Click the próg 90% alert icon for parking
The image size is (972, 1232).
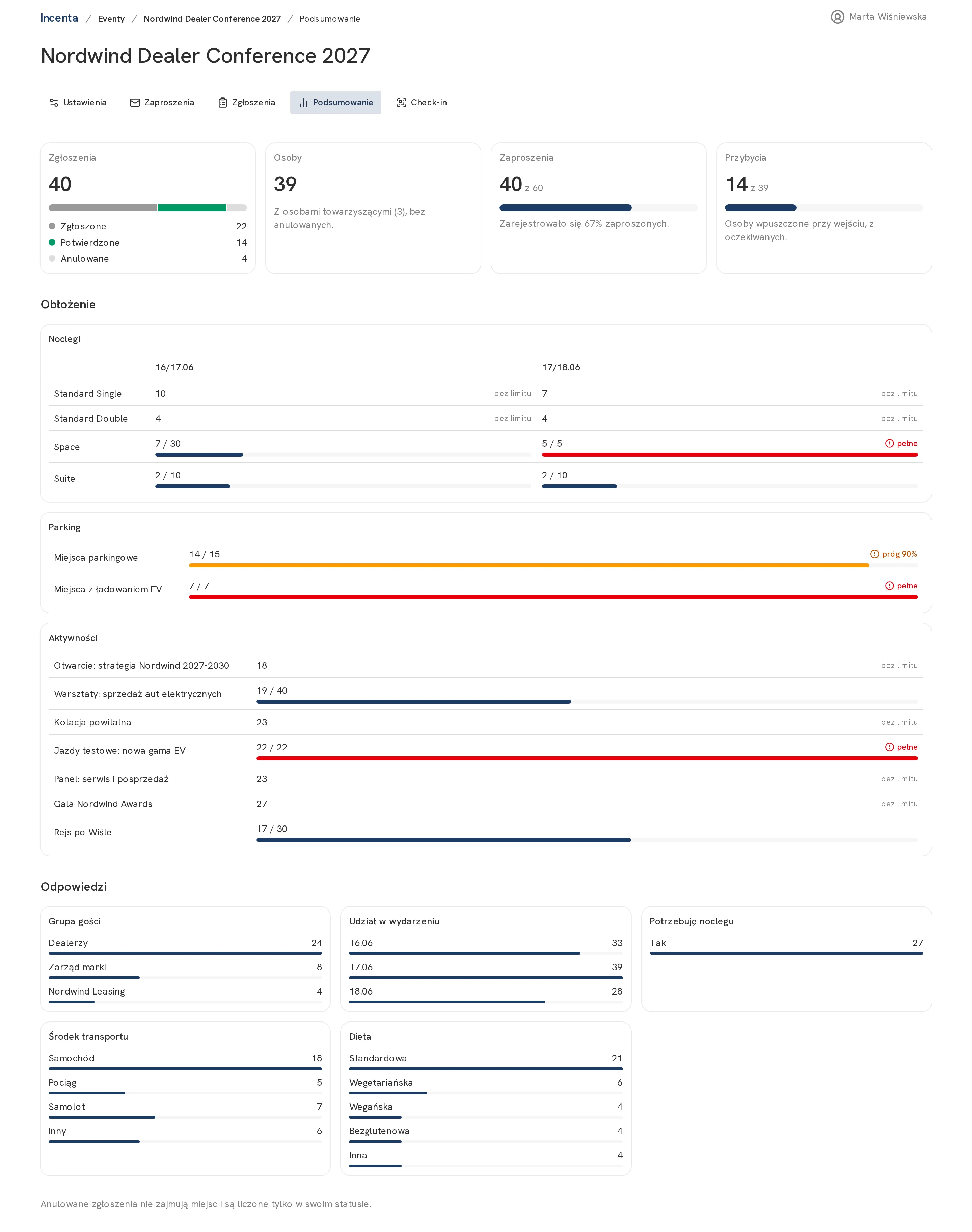pyautogui.click(x=875, y=554)
